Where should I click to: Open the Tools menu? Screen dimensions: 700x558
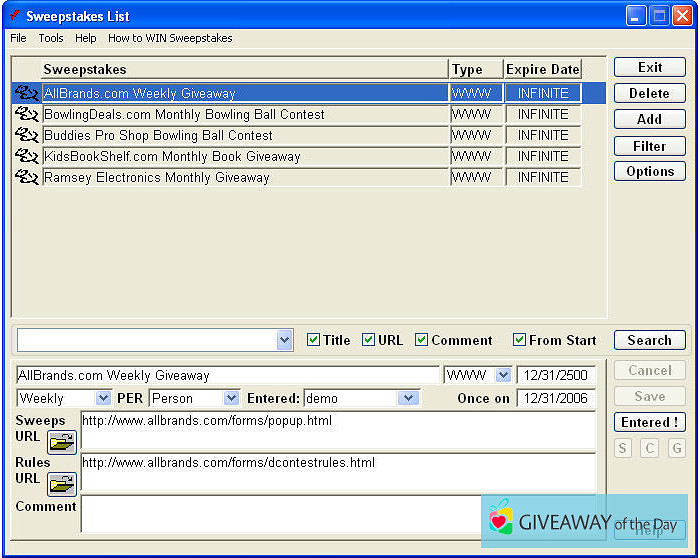tap(51, 38)
